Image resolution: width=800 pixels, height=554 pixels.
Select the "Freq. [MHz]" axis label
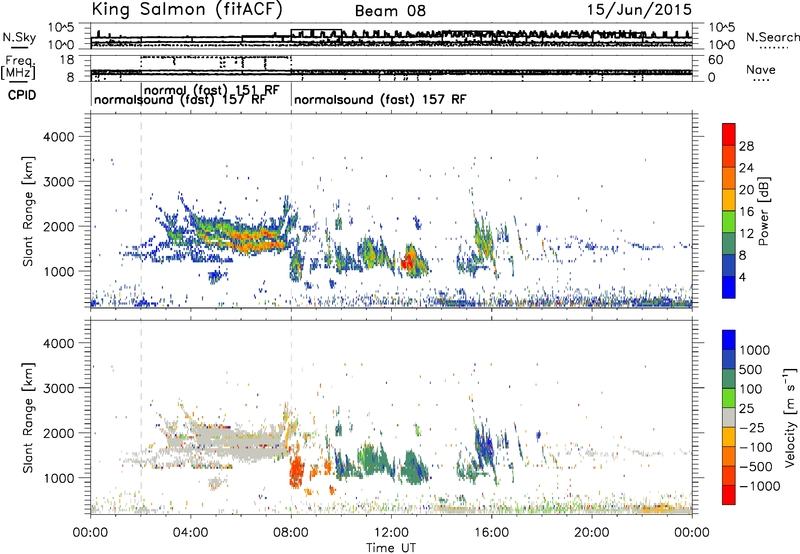pos(19,68)
